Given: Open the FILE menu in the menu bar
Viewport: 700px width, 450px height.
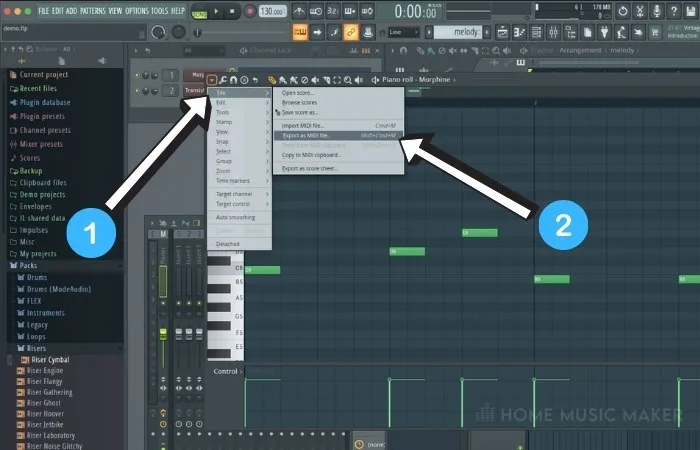Looking at the screenshot, I should point(44,11).
